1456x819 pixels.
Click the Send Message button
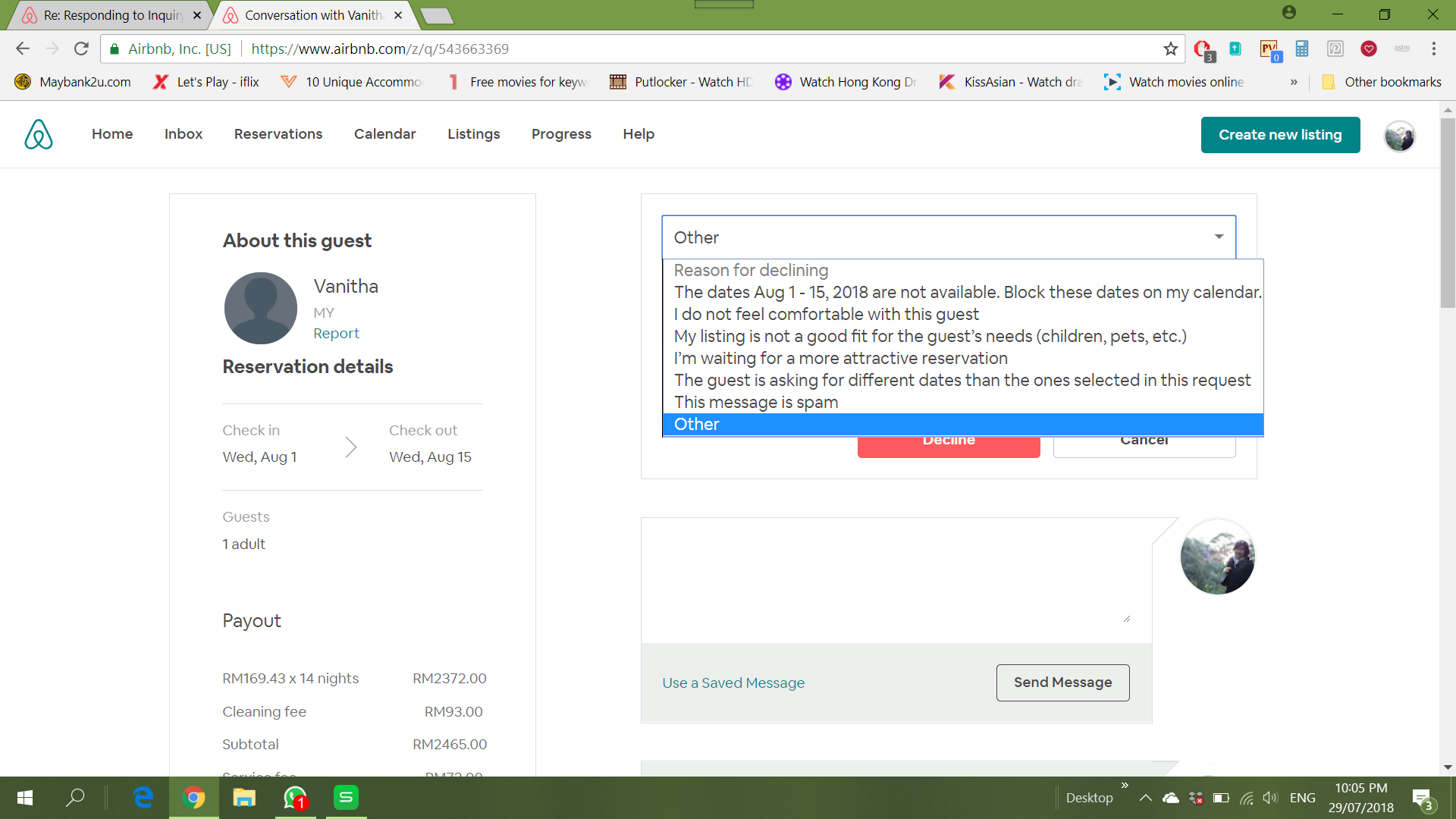tap(1062, 682)
